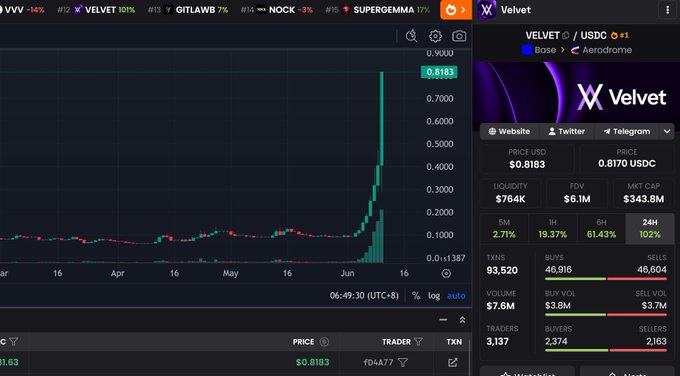Expand more social links dropdown
The image size is (680, 376).
pyautogui.click(x=667, y=131)
